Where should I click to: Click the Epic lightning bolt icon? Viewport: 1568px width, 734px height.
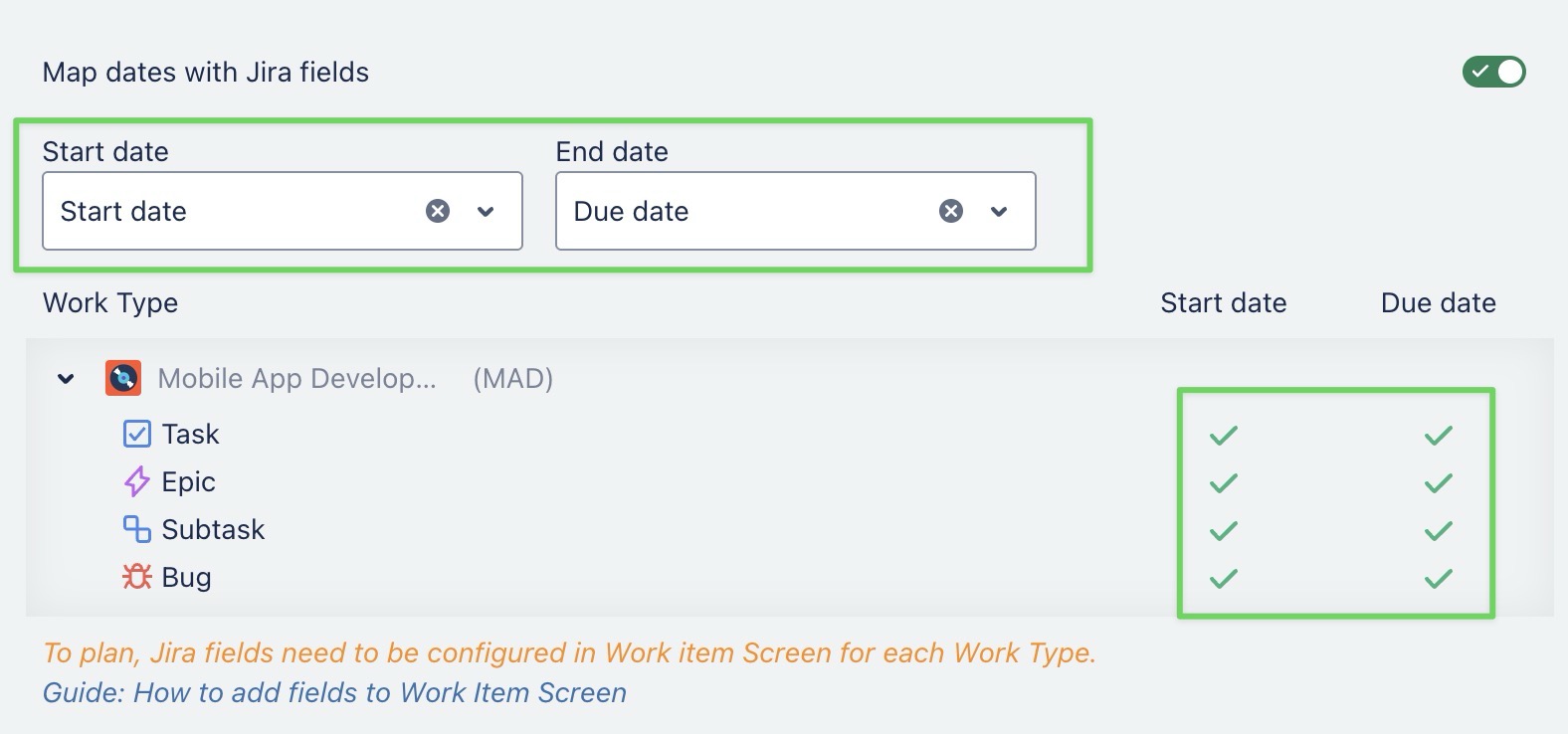(136, 482)
